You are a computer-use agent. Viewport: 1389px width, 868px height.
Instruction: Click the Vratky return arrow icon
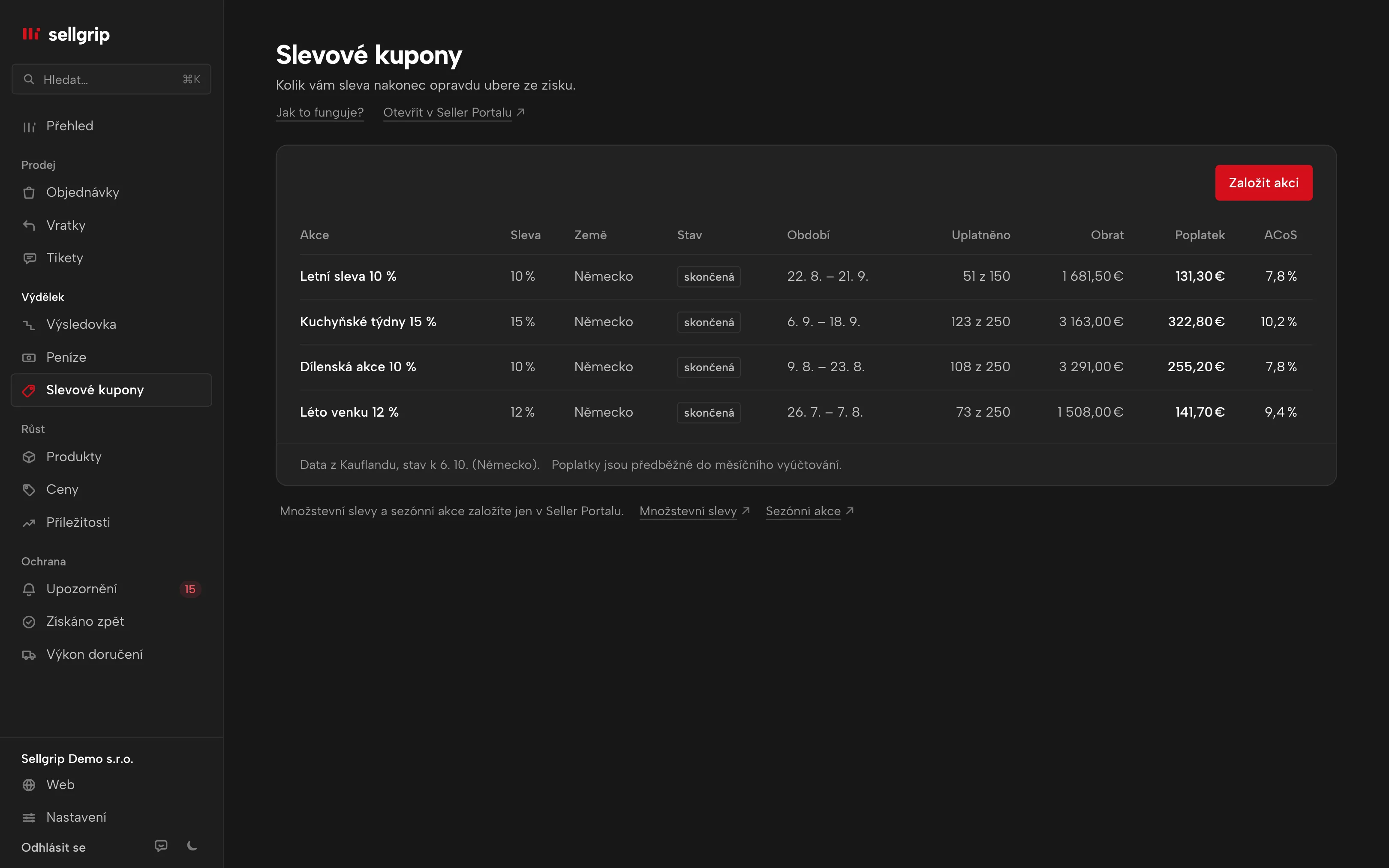point(29,225)
